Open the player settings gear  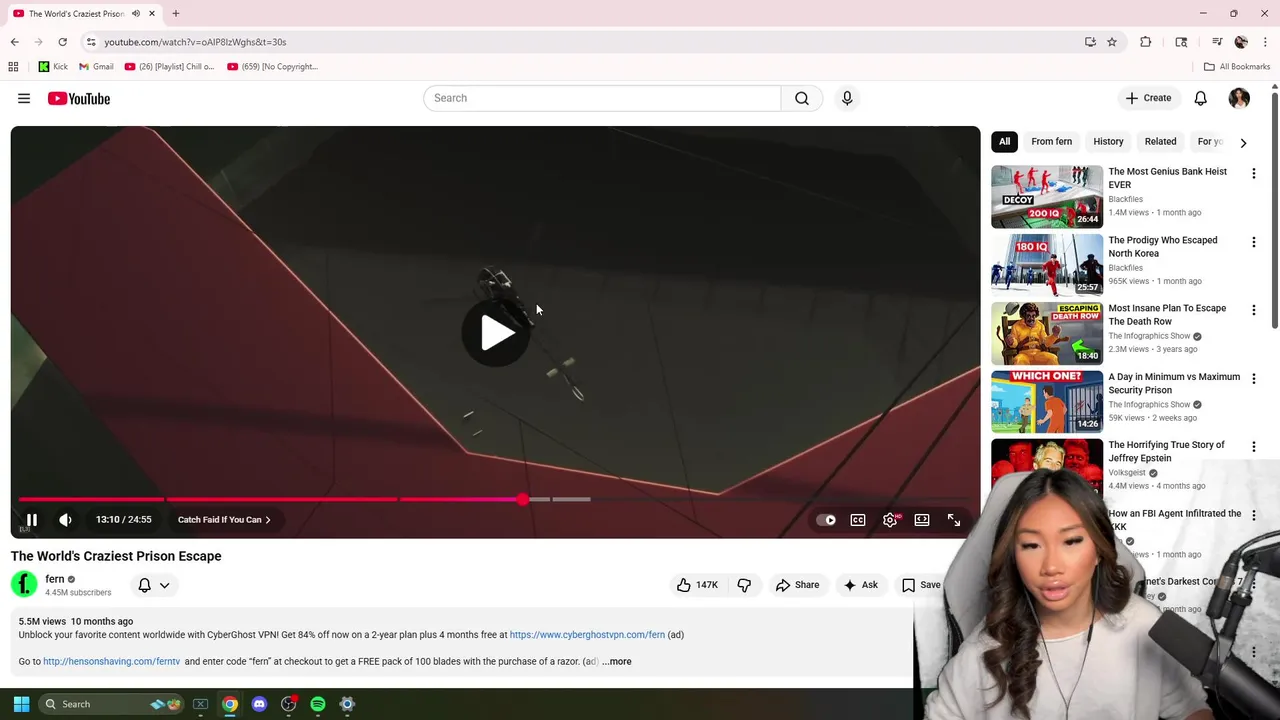pyautogui.click(x=890, y=520)
